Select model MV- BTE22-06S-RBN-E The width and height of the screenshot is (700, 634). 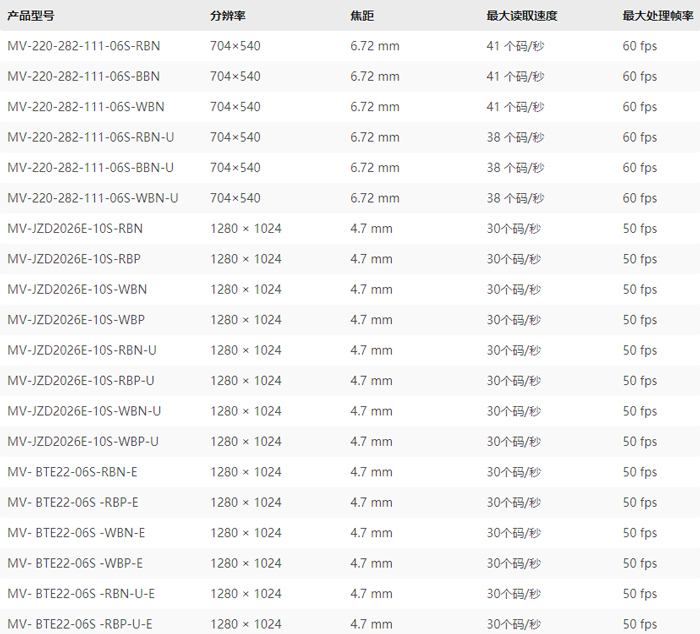72,472
